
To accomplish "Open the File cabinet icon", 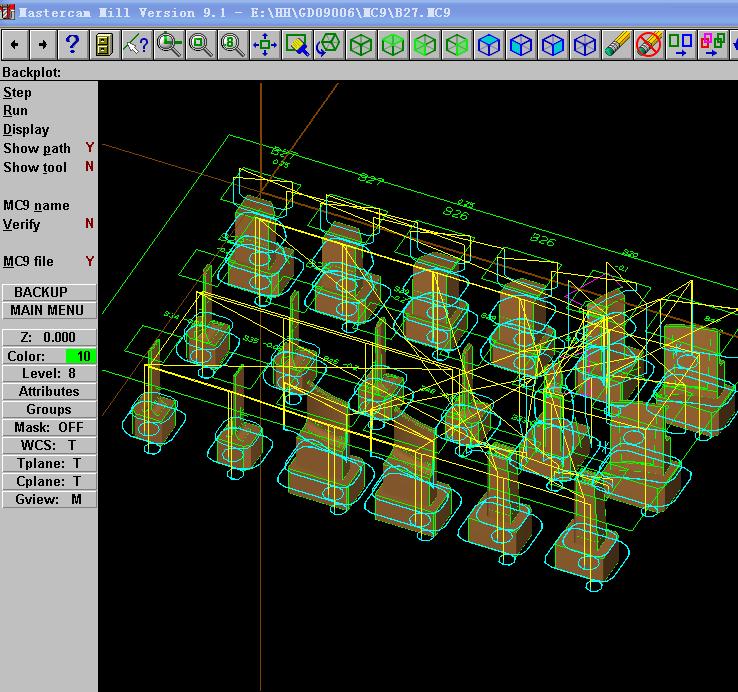I will [x=104, y=44].
